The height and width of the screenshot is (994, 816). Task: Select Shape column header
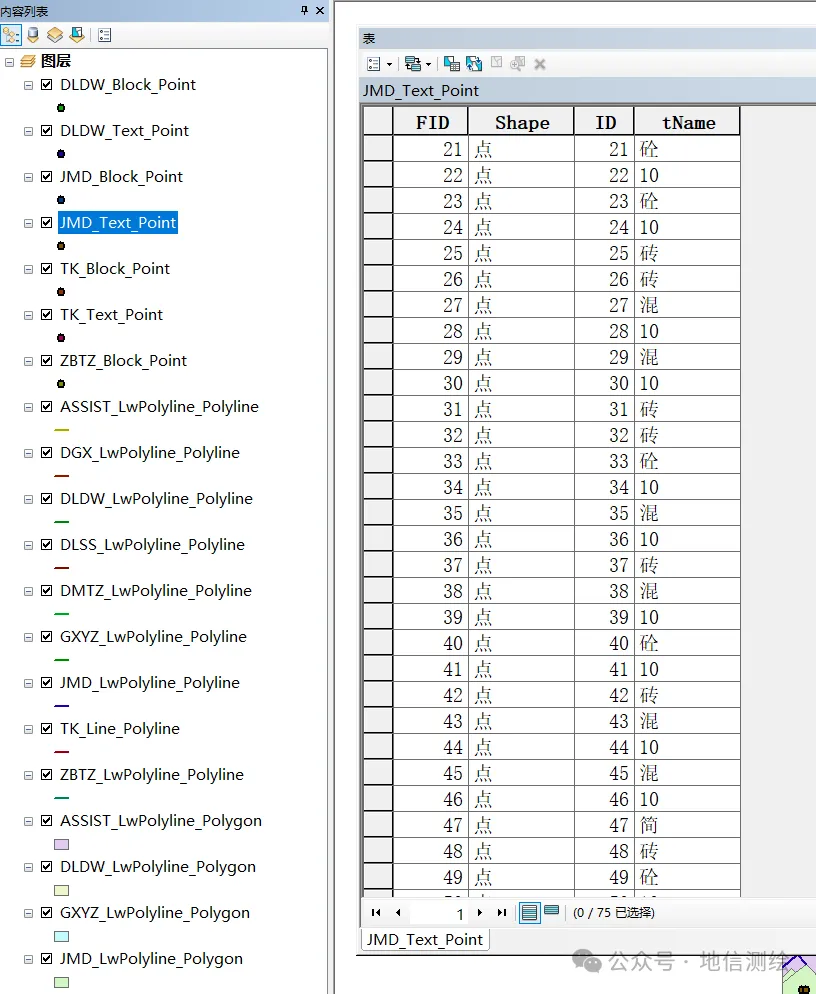[522, 122]
